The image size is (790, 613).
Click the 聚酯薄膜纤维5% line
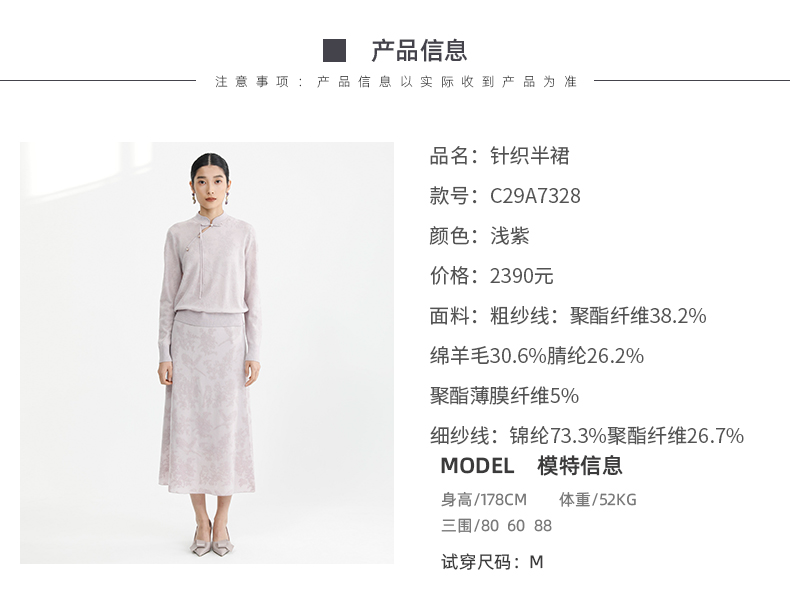(x=504, y=396)
